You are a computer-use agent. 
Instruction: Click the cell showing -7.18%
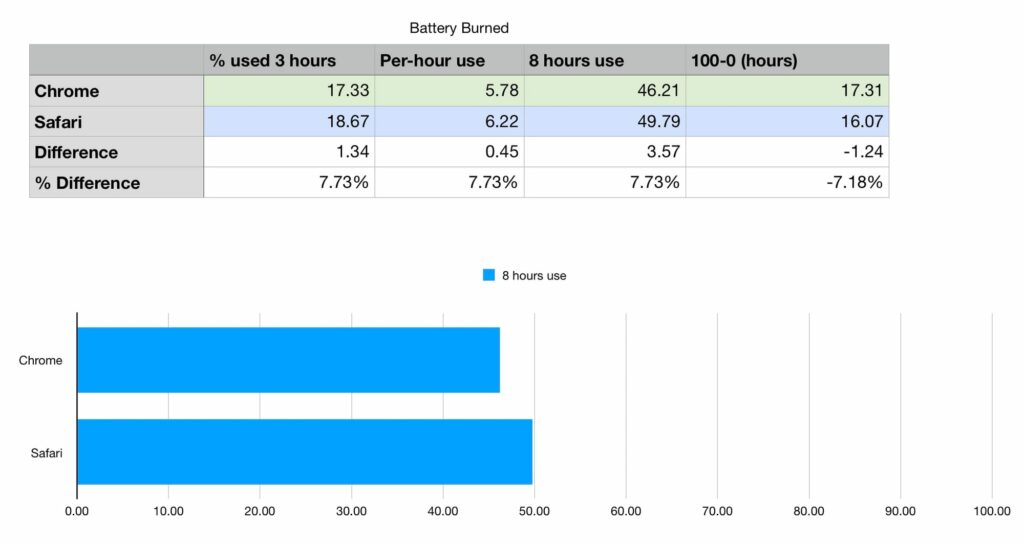pos(786,183)
